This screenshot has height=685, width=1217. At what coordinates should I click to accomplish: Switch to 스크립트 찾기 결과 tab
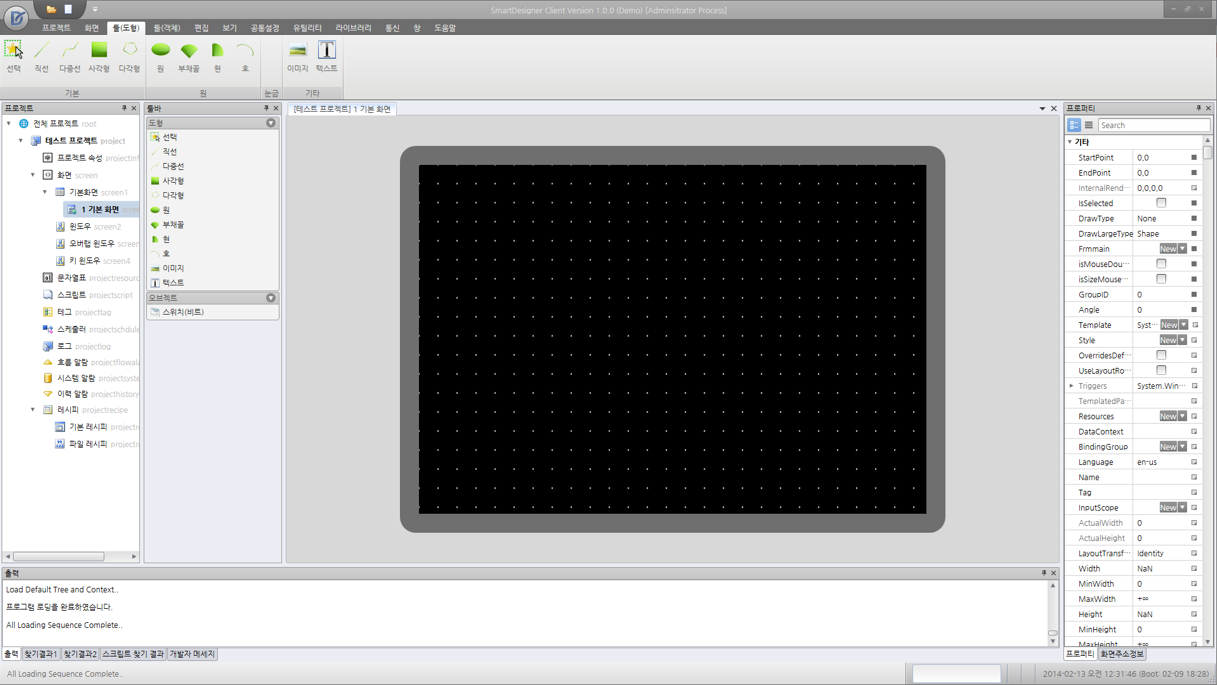[x=133, y=654]
